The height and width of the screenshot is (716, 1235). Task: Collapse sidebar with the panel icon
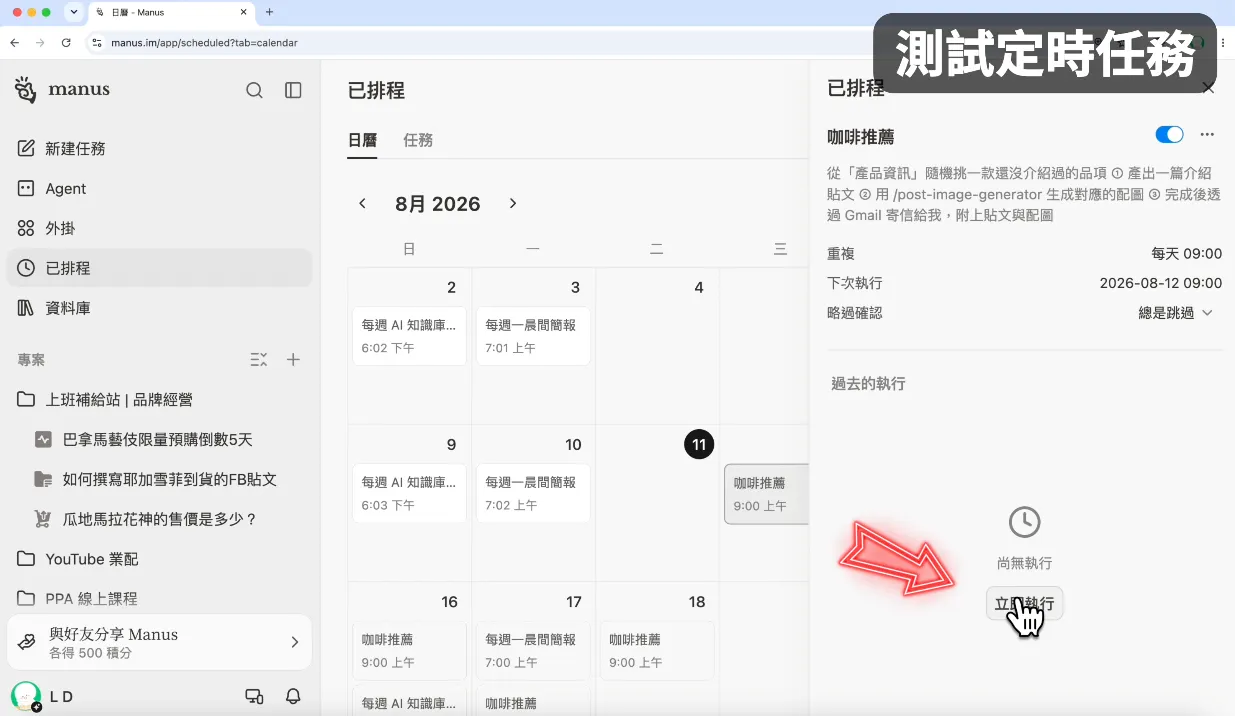point(293,90)
